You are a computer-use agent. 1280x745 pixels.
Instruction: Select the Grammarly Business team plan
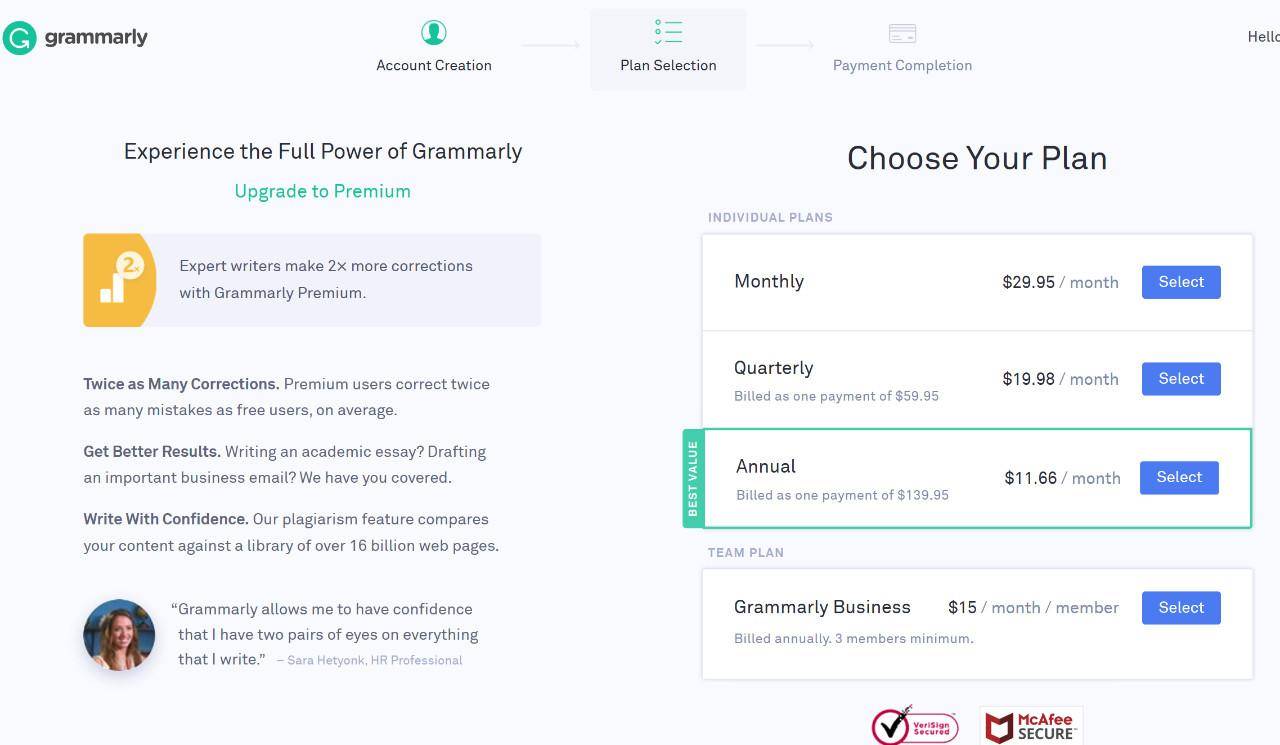click(1181, 608)
